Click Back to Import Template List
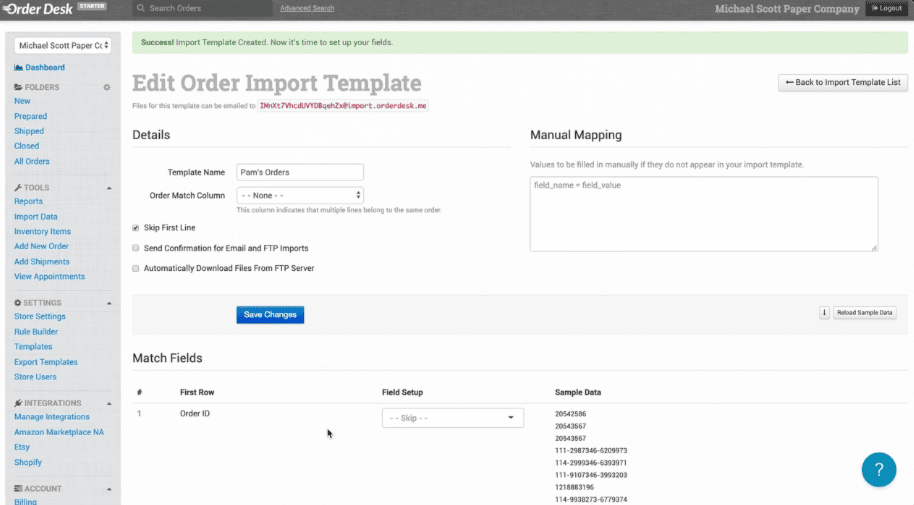 tap(842, 82)
